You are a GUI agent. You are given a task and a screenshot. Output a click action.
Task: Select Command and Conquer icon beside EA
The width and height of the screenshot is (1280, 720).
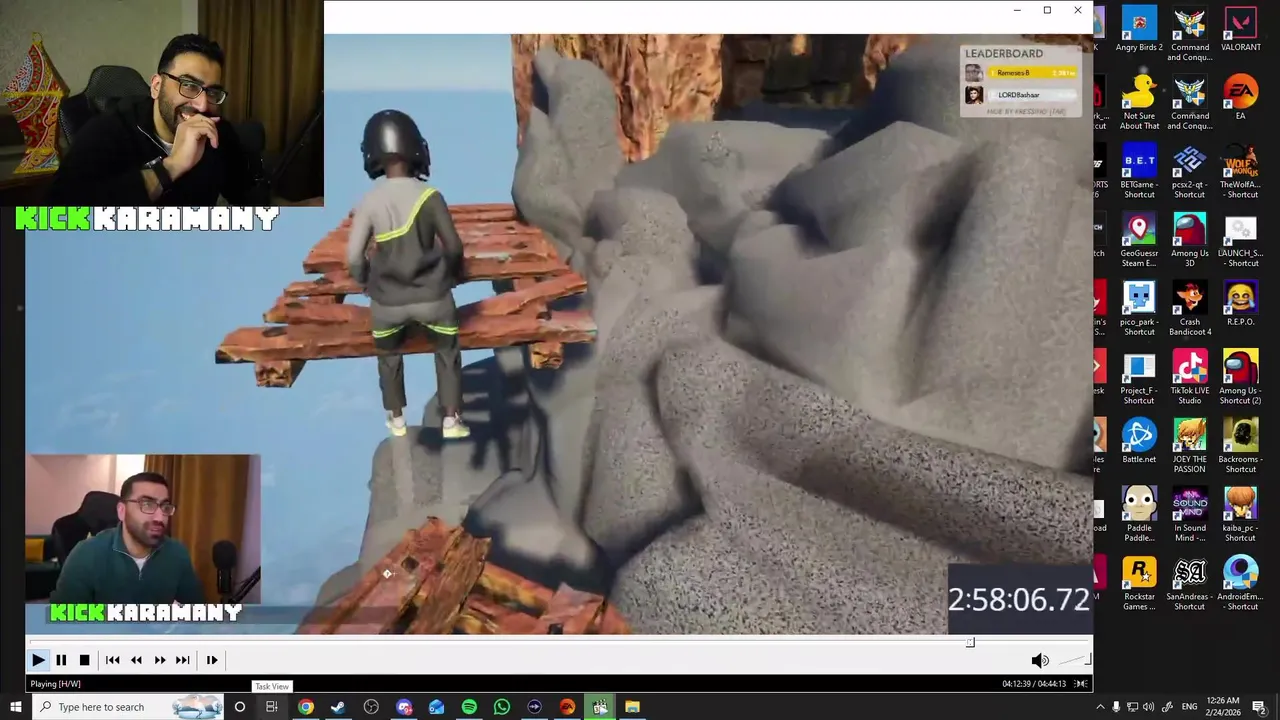[x=1190, y=102]
